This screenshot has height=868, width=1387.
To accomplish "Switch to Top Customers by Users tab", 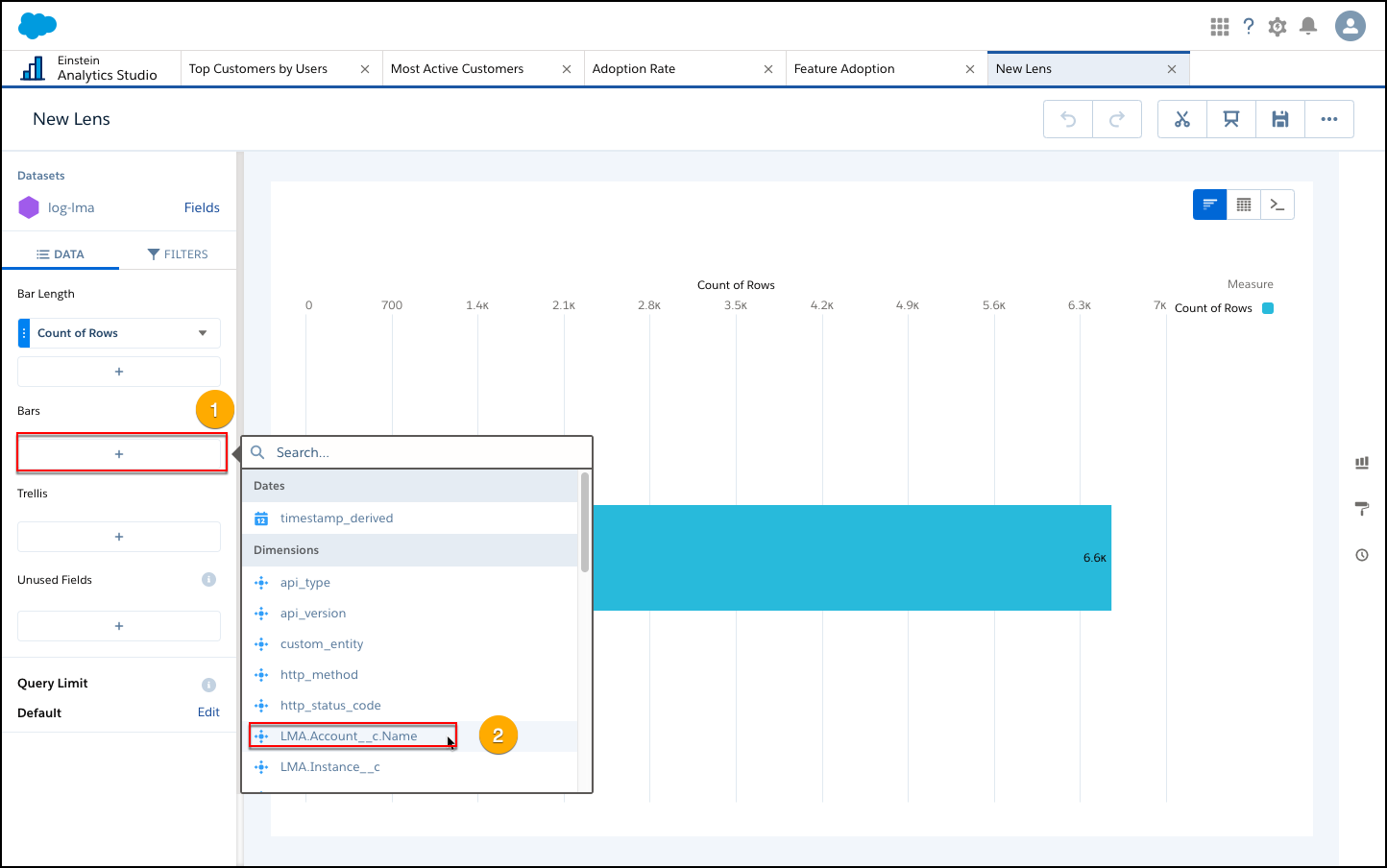I will (x=258, y=69).
